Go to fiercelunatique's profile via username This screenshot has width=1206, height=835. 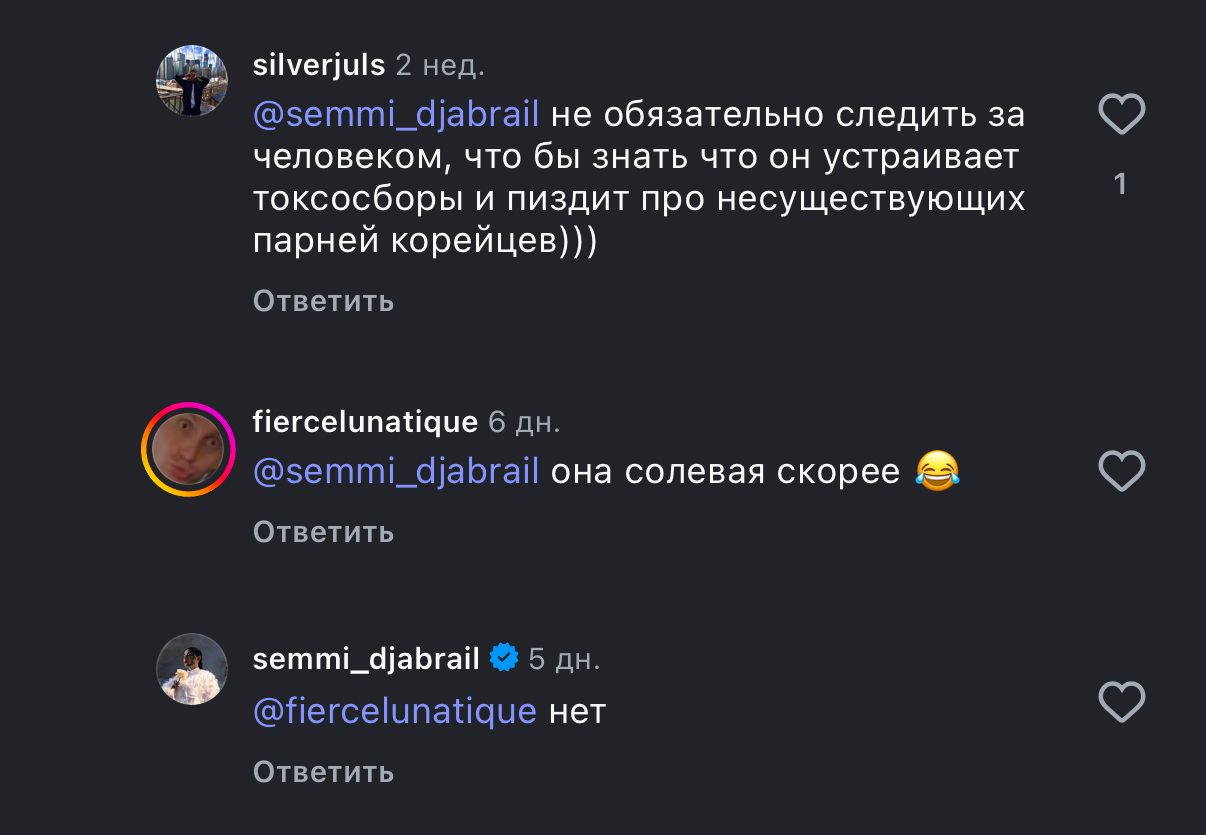point(365,422)
